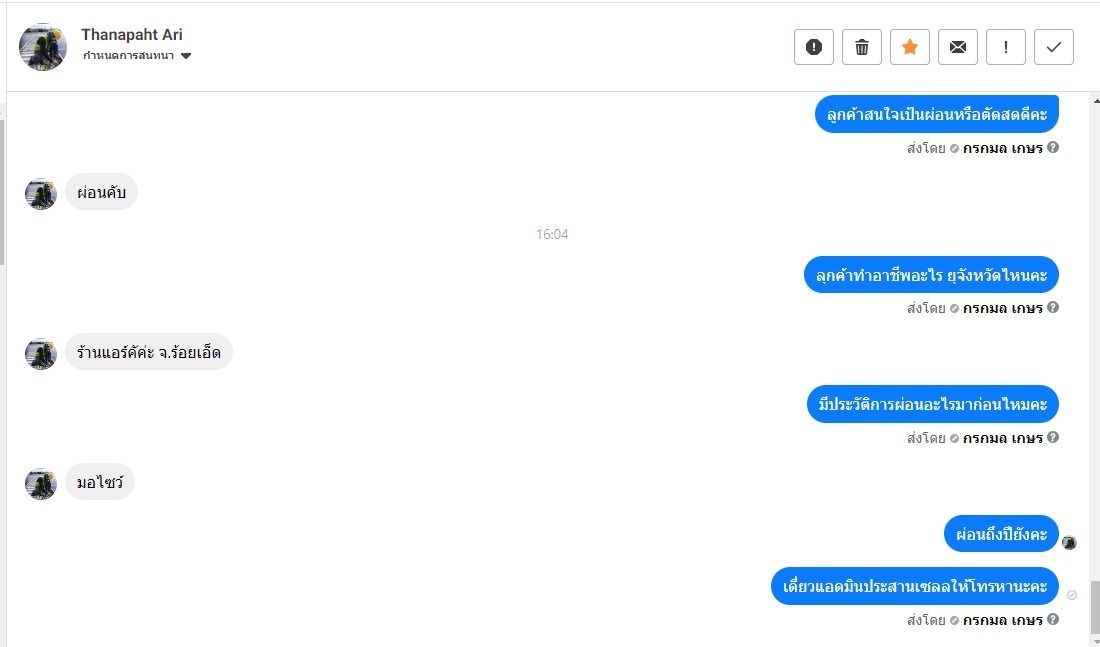This screenshot has height=647, width=1100.
Task: Open the กำหนดการสนทนา dropdown arrow
Action: coord(186,56)
